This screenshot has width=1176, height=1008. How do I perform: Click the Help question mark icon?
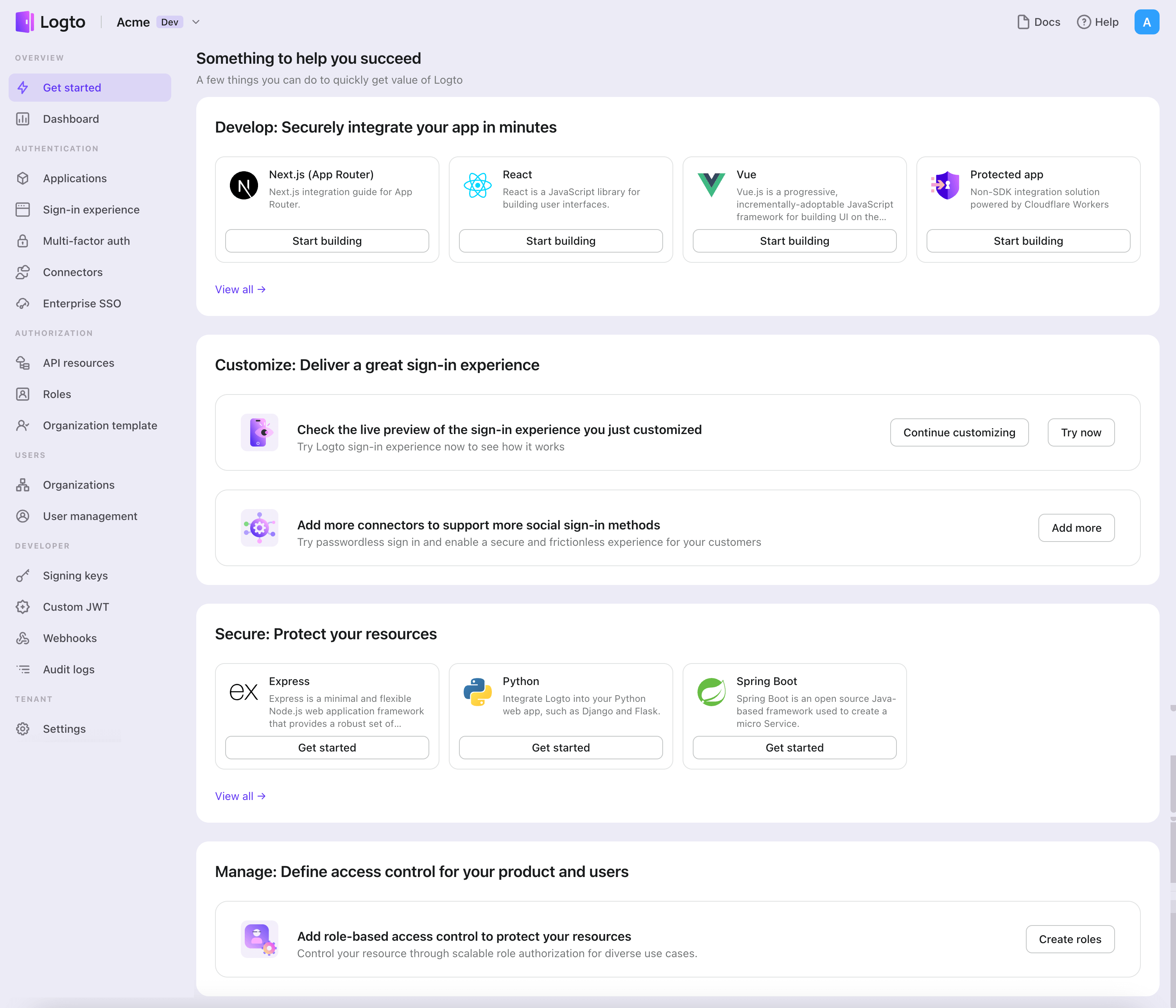pyautogui.click(x=1083, y=22)
